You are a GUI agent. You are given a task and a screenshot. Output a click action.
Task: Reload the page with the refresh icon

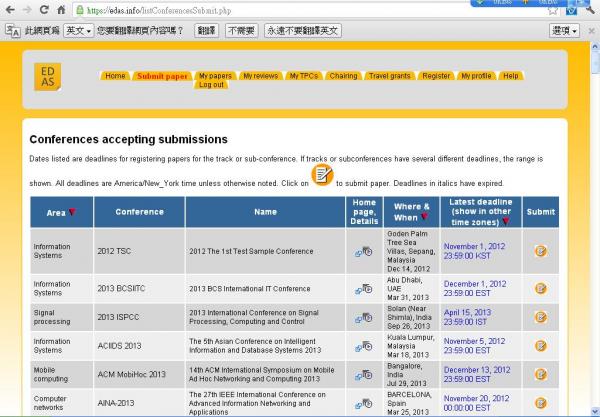tap(44, 10)
